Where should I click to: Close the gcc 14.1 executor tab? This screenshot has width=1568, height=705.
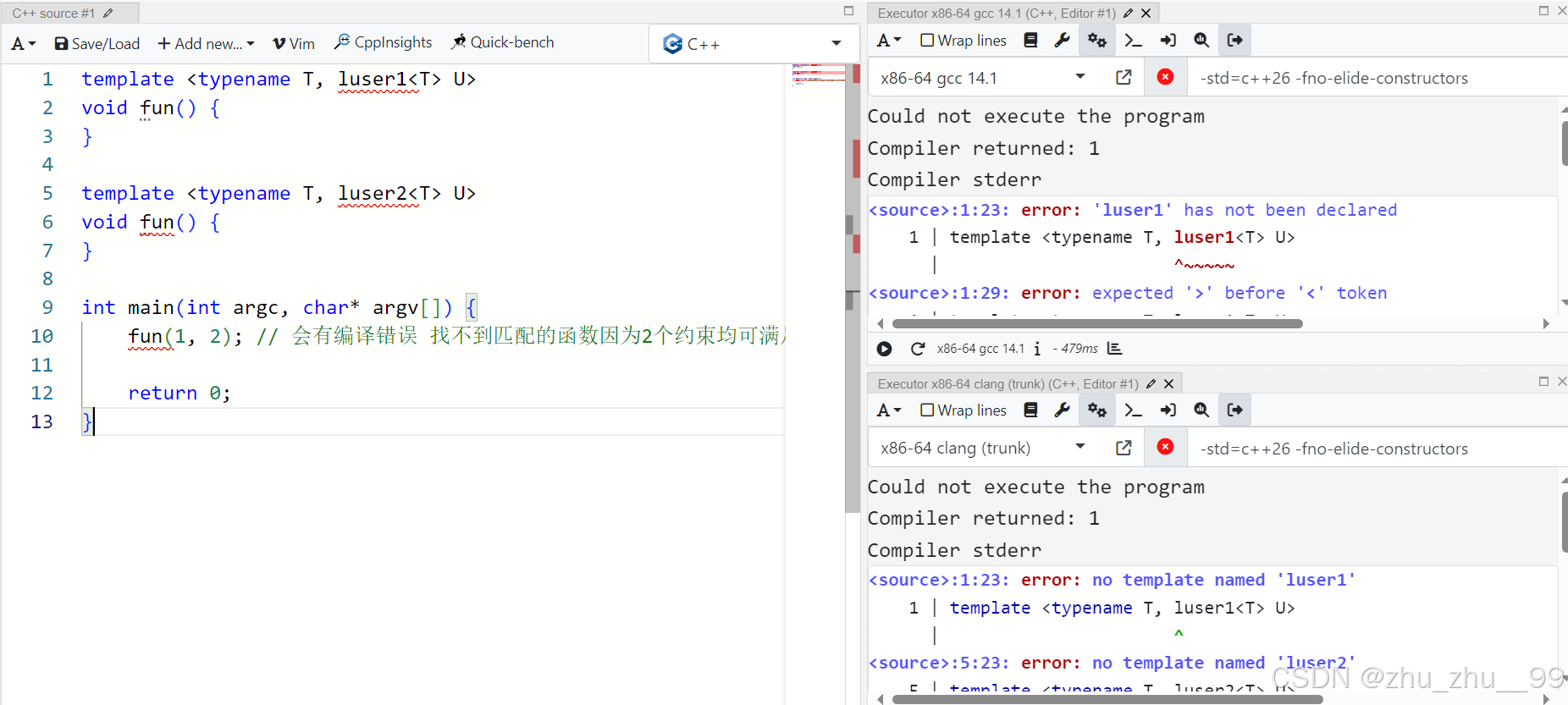(x=1146, y=14)
